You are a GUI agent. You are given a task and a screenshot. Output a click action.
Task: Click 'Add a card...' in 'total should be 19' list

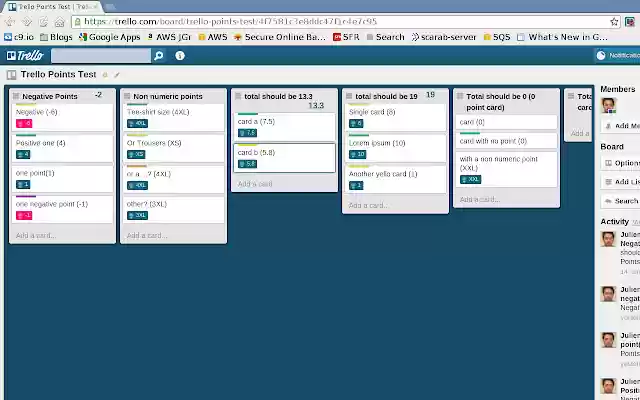point(369,205)
